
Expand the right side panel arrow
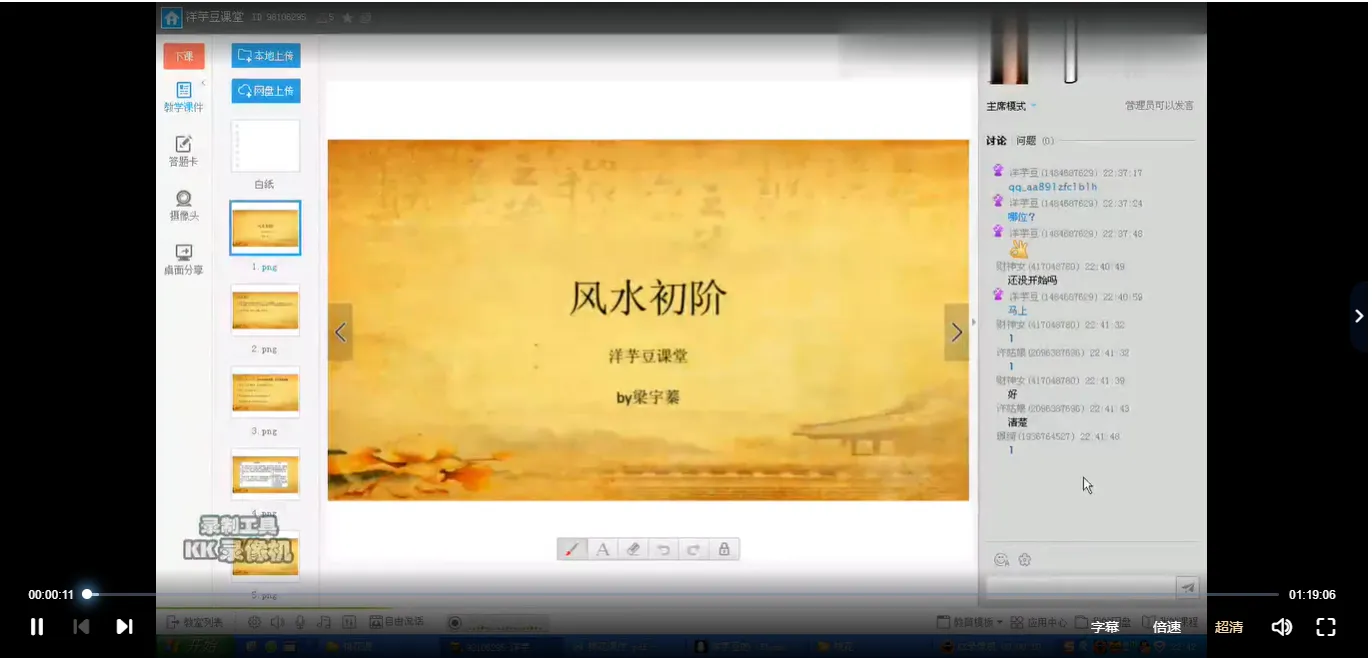tap(1359, 316)
